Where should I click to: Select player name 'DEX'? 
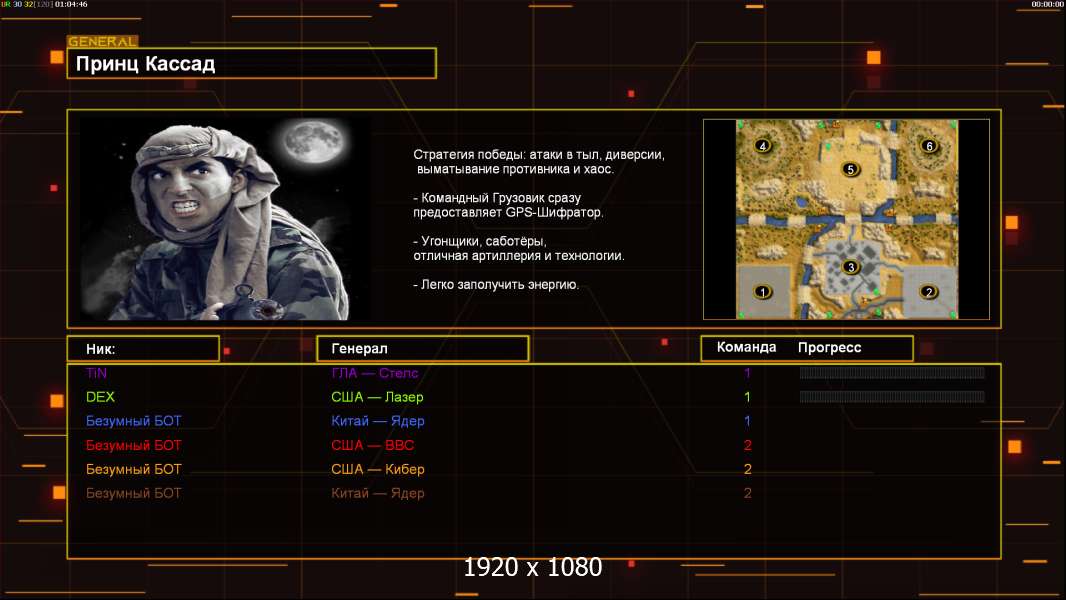tap(100, 397)
